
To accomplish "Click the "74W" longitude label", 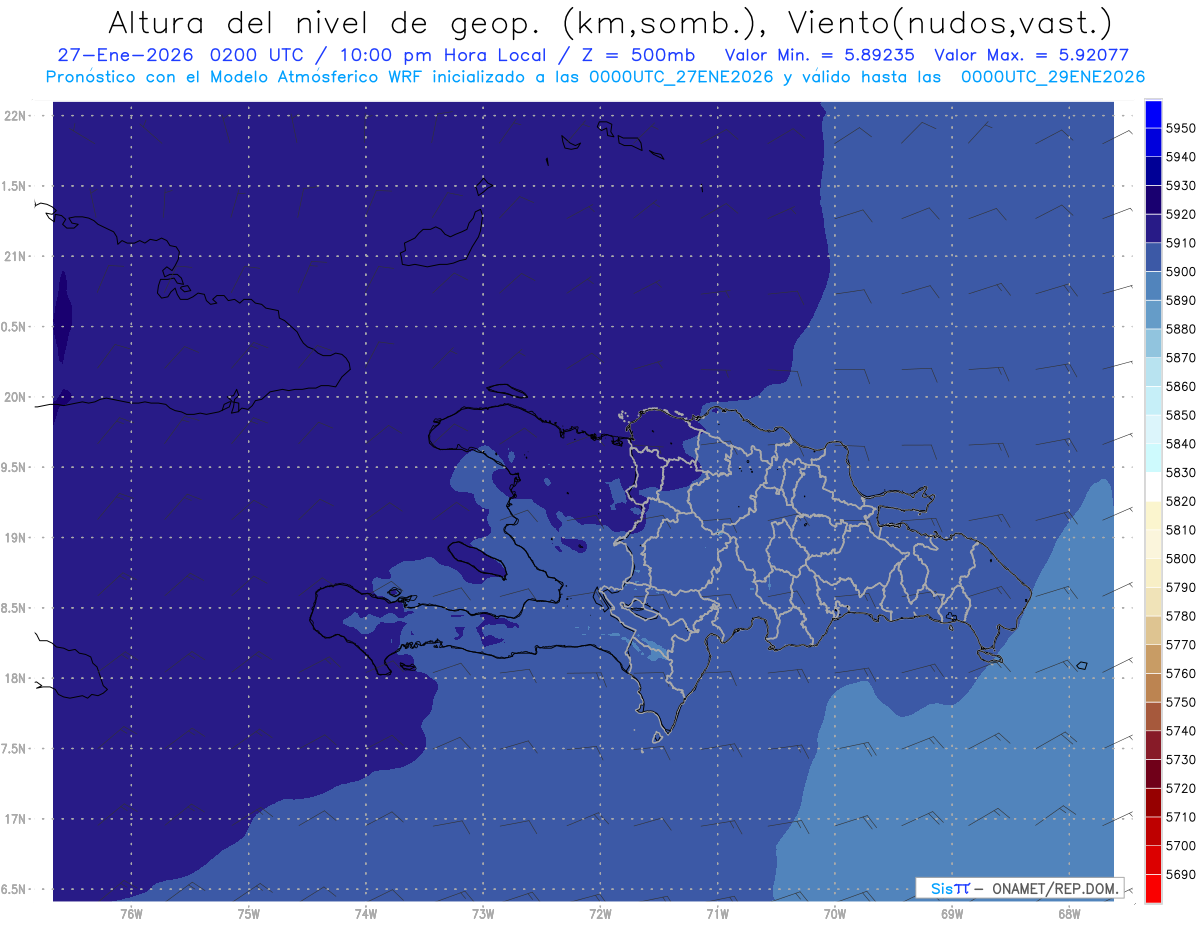I will [x=366, y=914].
